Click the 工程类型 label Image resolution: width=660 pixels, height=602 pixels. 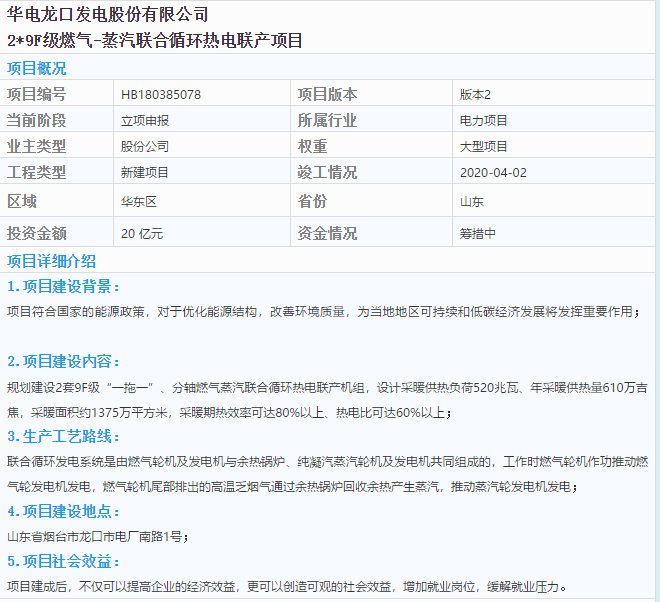tap(37, 172)
